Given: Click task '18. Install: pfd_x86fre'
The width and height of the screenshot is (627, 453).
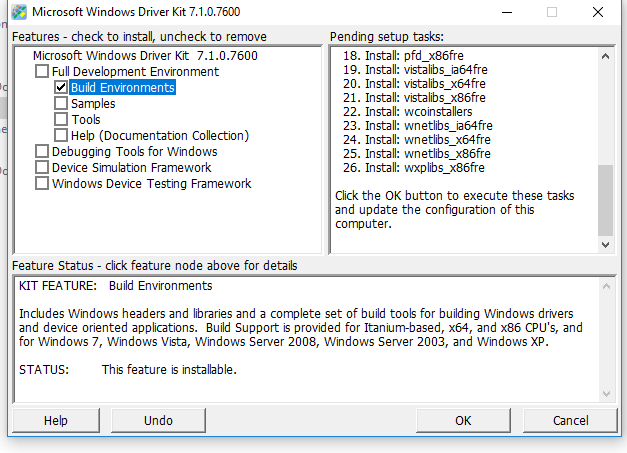Looking at the screenshot, I should (x=403, y=56).
